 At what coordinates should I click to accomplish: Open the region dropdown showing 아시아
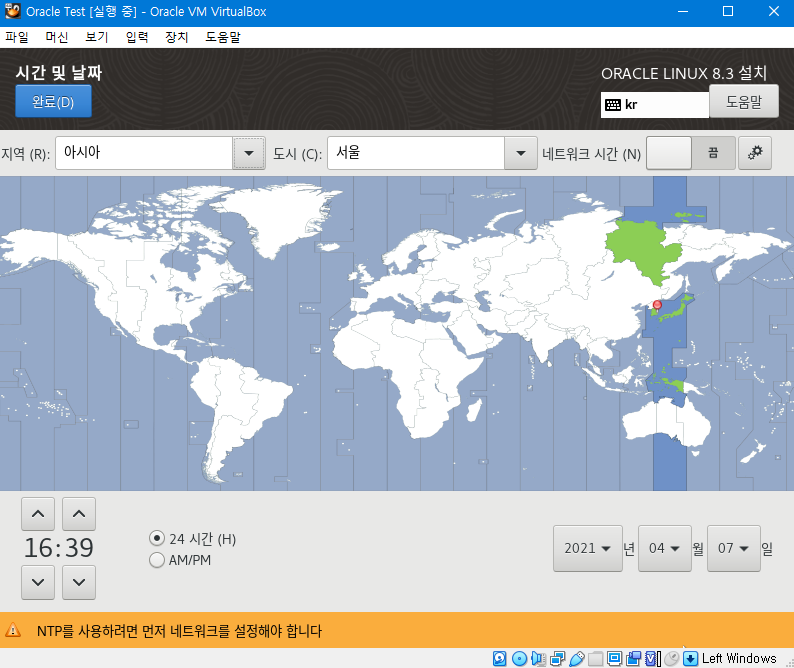click(249, 153)
